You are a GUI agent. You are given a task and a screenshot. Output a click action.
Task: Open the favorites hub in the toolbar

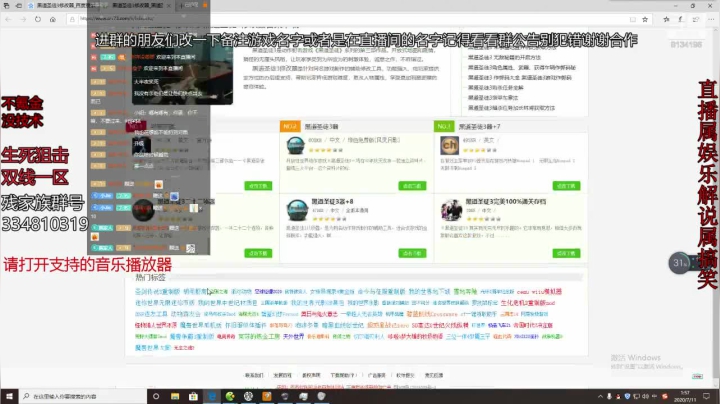click(x=666, y=19)
